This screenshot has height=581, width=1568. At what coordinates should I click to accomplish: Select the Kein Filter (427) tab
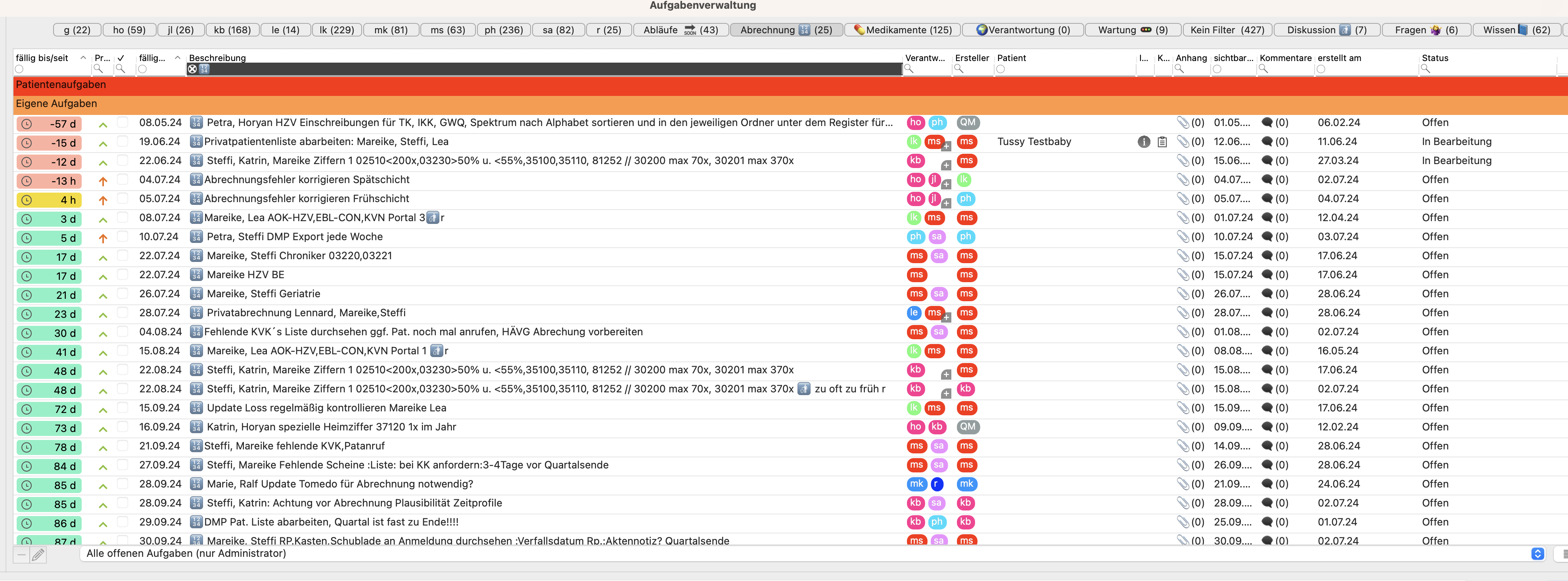pos(1227,30)
